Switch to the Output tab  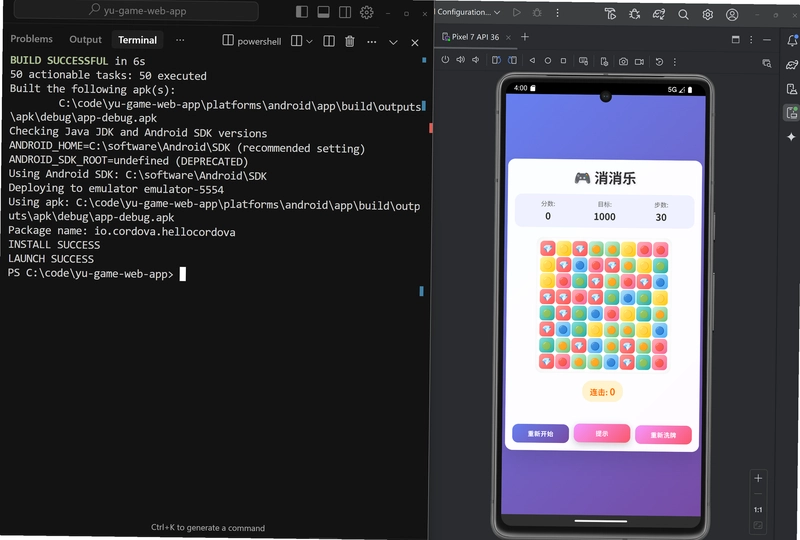click(86, 39)
